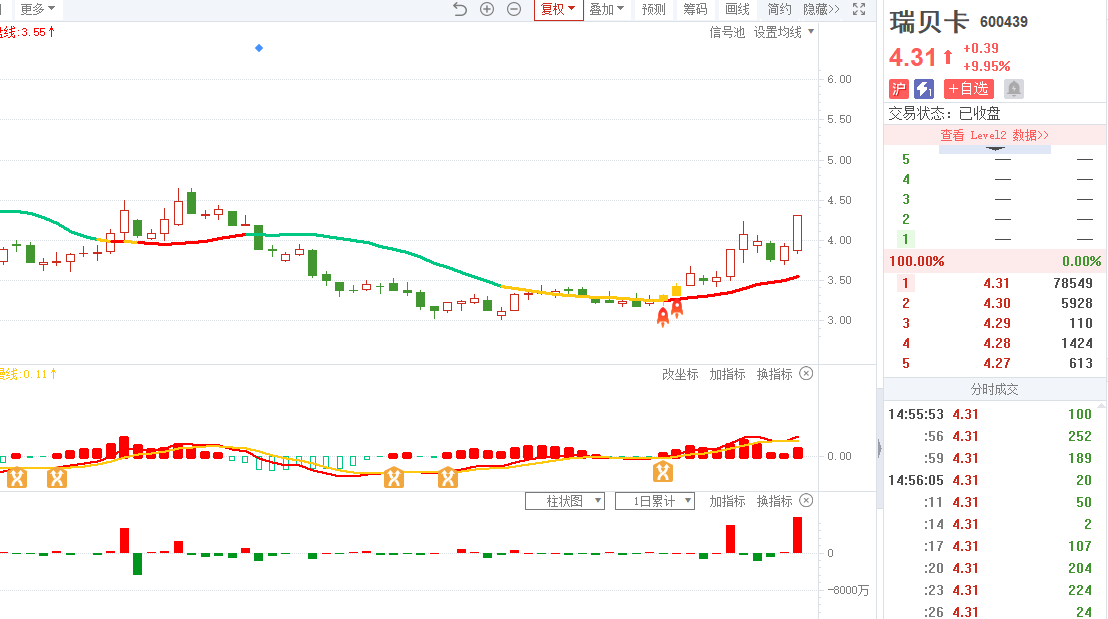1108x619 pixels.
Task: Click second red rocket signal marker
Action: [x=677, y=307]
